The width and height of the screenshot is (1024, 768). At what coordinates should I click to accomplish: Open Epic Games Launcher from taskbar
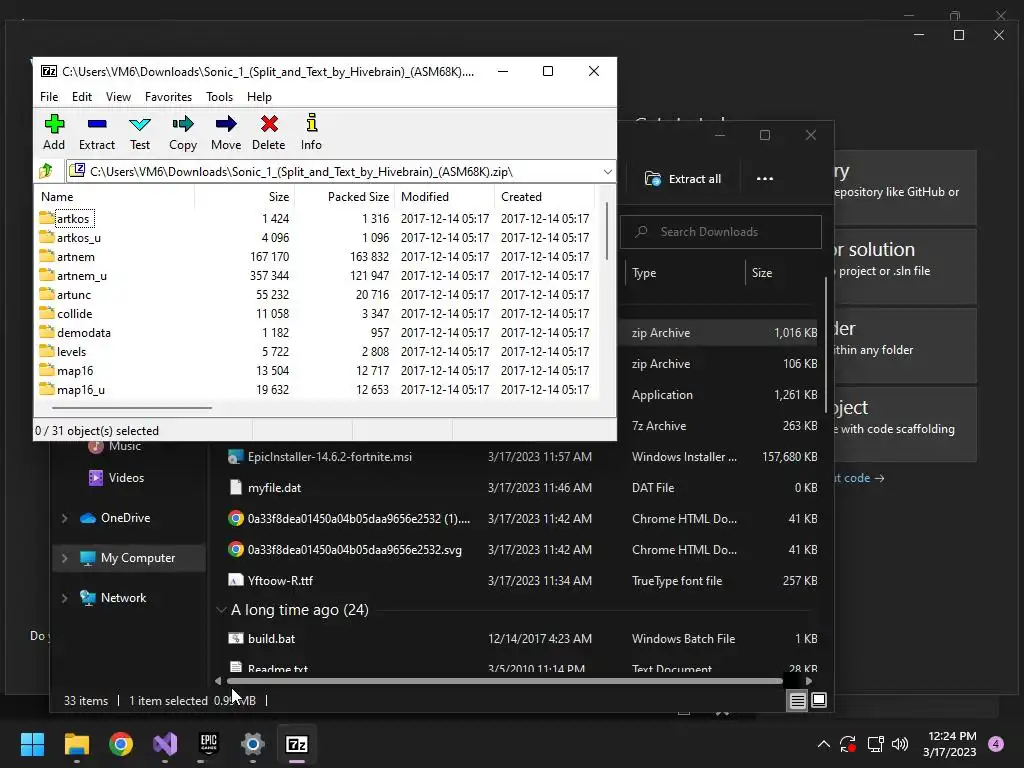pyautogui.click(x=208, y=744)
